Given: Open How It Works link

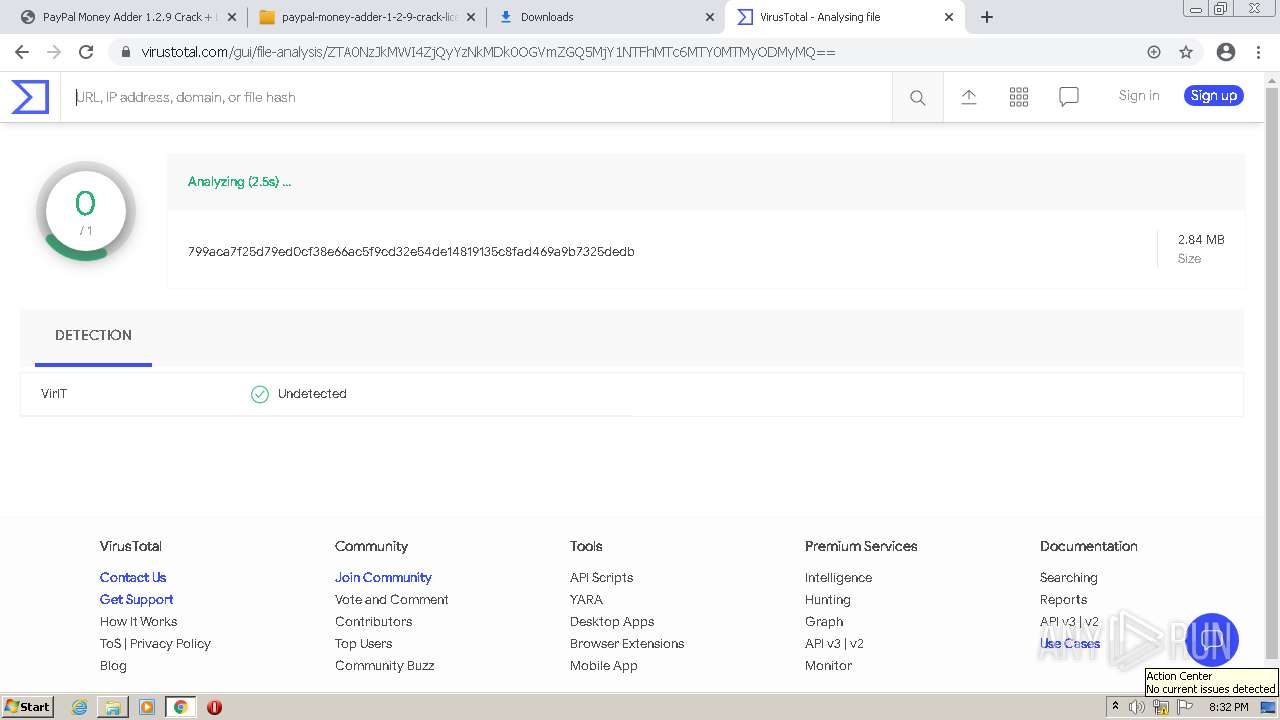Looking at the screenshot, I should pyautogui.click(x=138, y=622).
